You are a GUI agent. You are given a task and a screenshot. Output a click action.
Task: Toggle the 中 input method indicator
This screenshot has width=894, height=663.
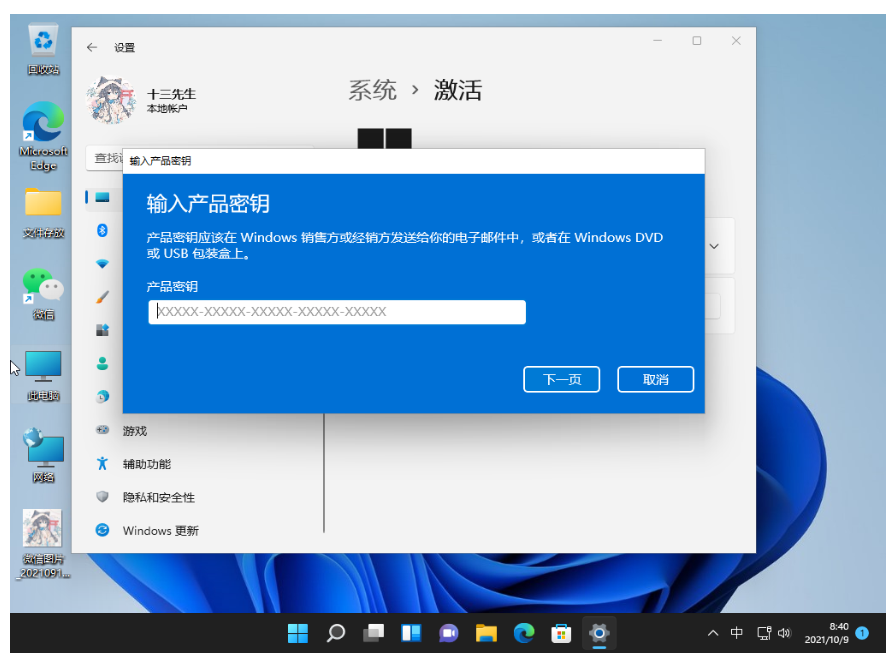[x=737, y=633]
